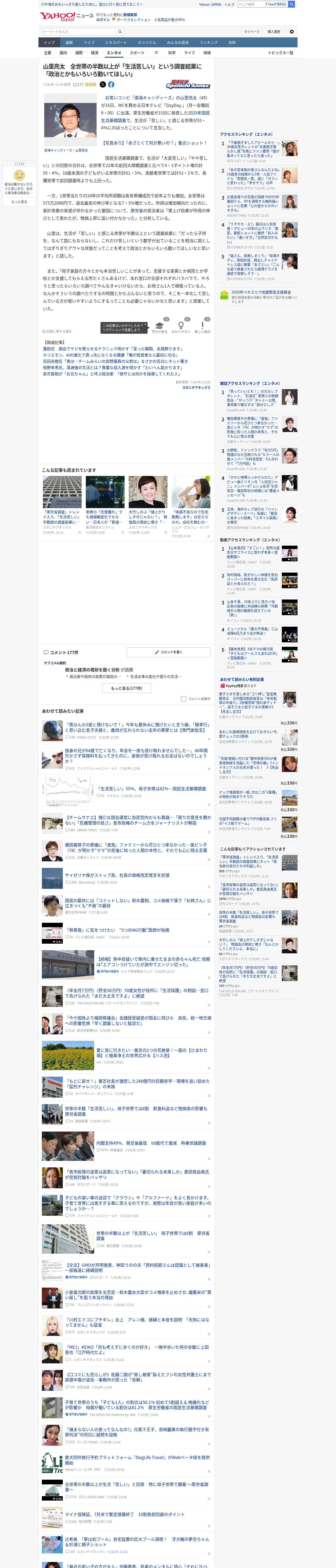Click the もっと見る(177件) button

click(x=127, y=688)
